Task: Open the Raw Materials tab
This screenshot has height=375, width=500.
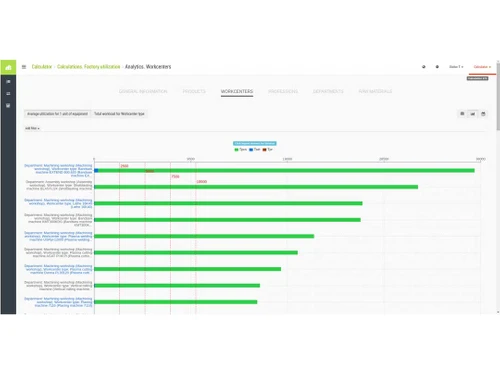Action: [x=375, y=91]
